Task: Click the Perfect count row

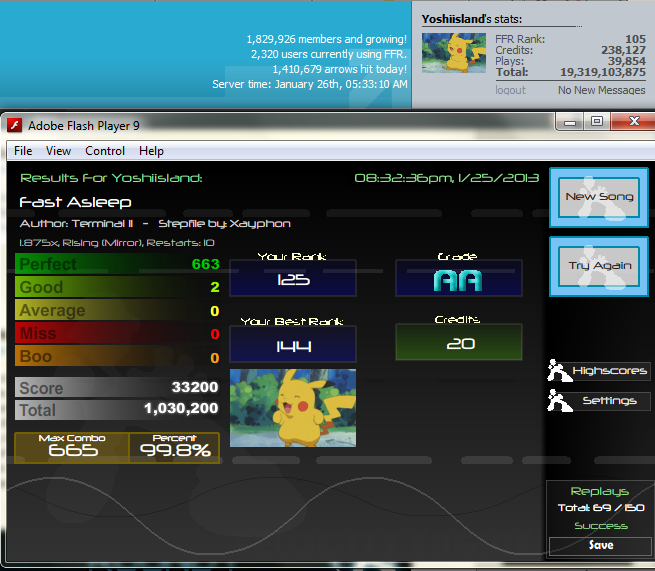Action: click(x=118, y=264)
